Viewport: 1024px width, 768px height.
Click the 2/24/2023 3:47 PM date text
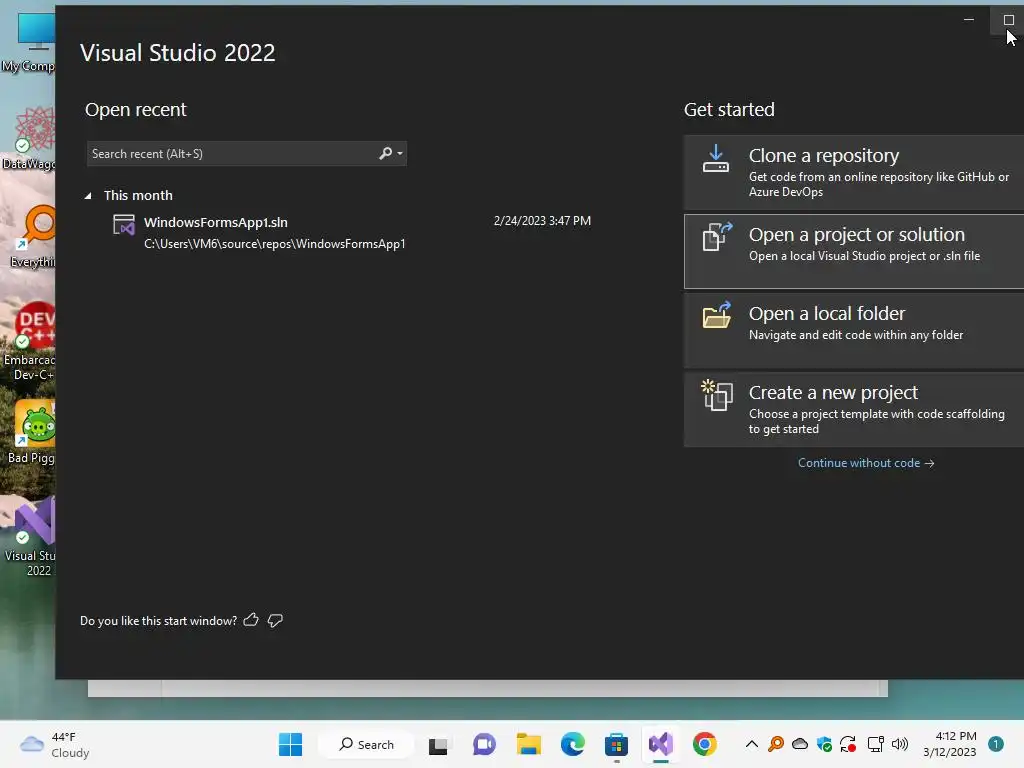(x=542, y=221)
